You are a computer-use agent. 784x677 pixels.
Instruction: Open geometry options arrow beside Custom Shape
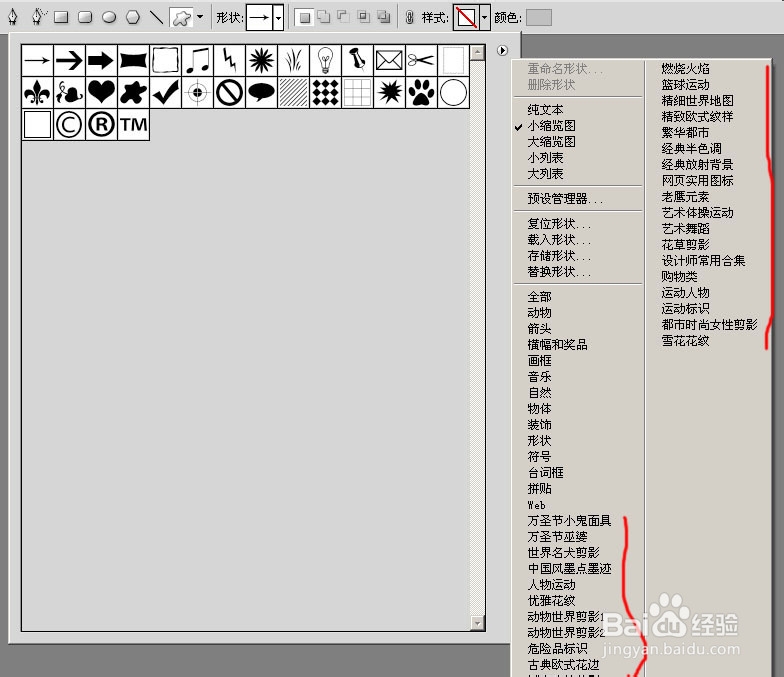[x=200, y=16]
